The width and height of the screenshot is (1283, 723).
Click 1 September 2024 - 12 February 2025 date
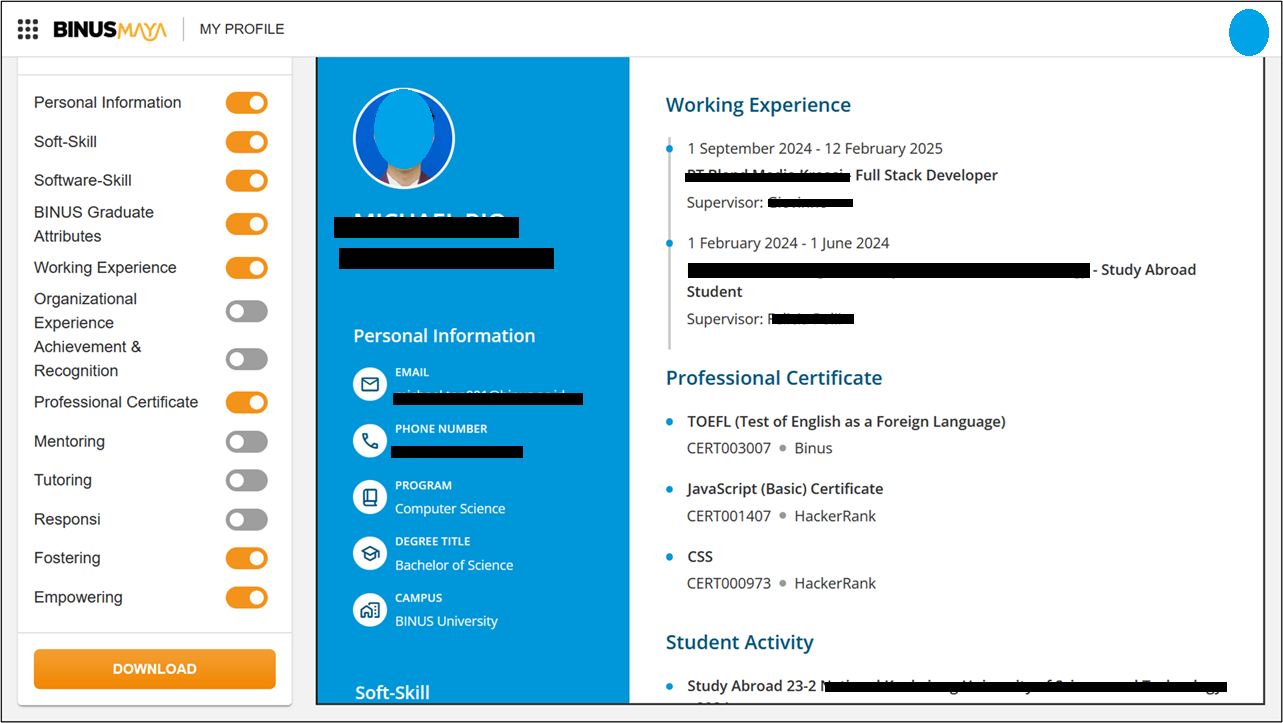[x=815, y=148]
